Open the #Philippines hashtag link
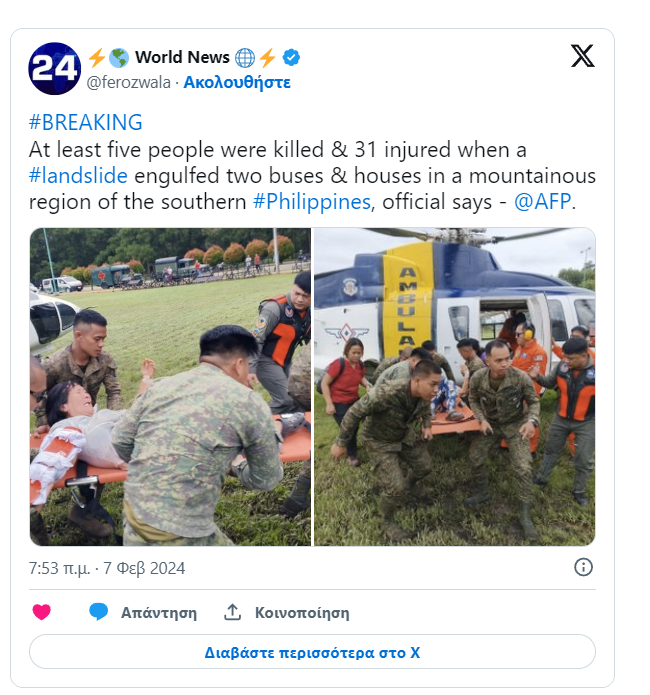This screenshot has width=650, height=695. 312,202
